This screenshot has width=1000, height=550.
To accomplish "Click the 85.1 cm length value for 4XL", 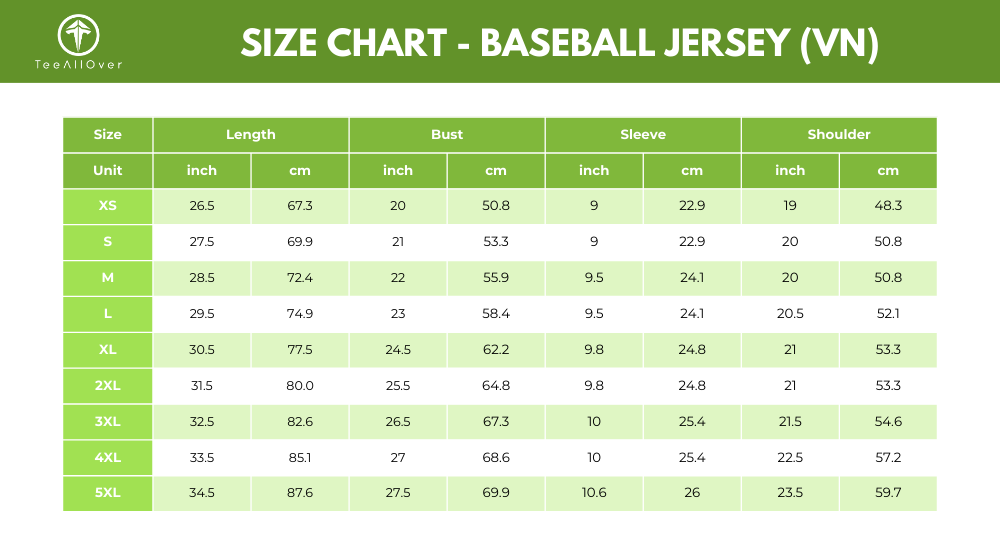I will click(300, 457).
